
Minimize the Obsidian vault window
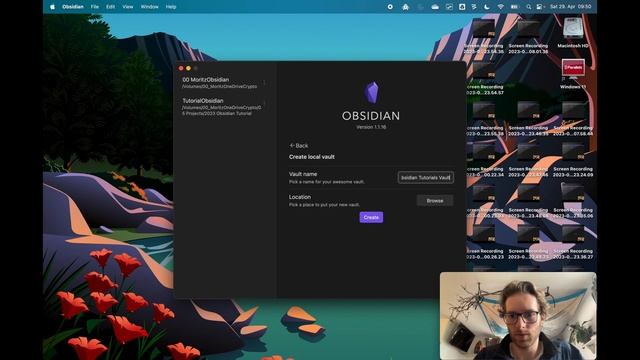pos(188,68)
